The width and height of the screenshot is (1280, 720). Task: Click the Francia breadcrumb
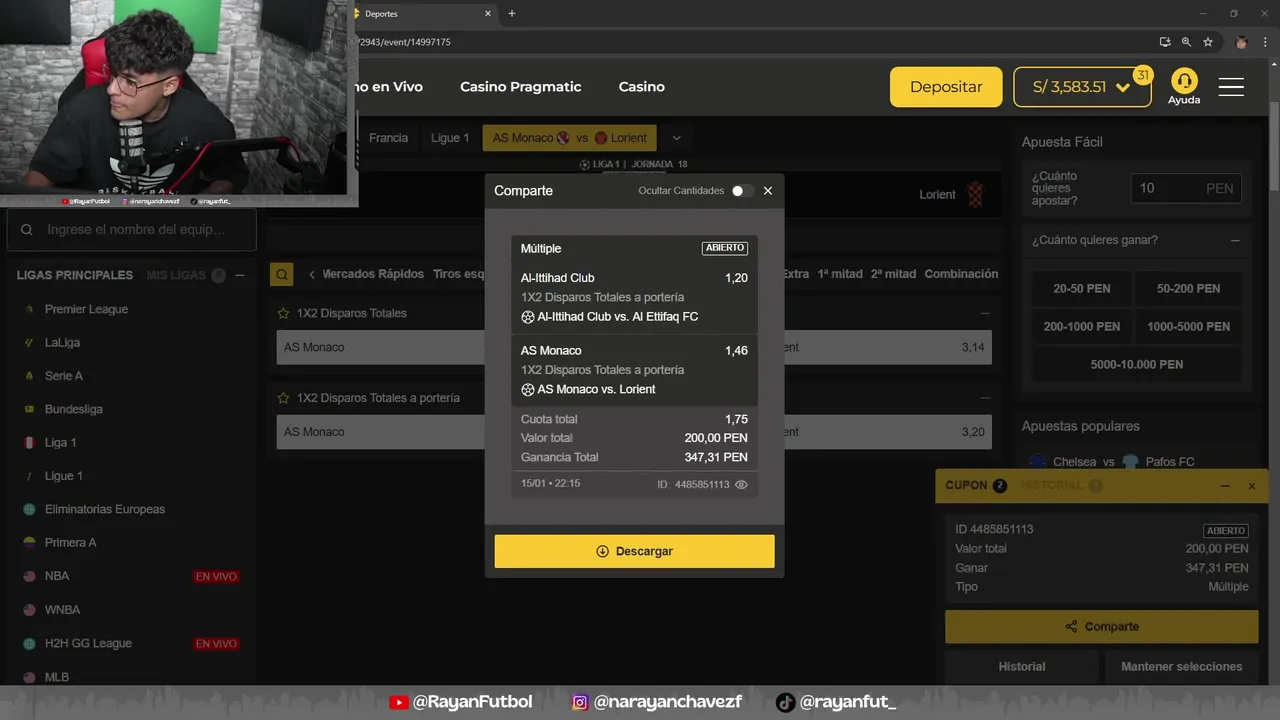pyautogui.click(x=388, y=138)
